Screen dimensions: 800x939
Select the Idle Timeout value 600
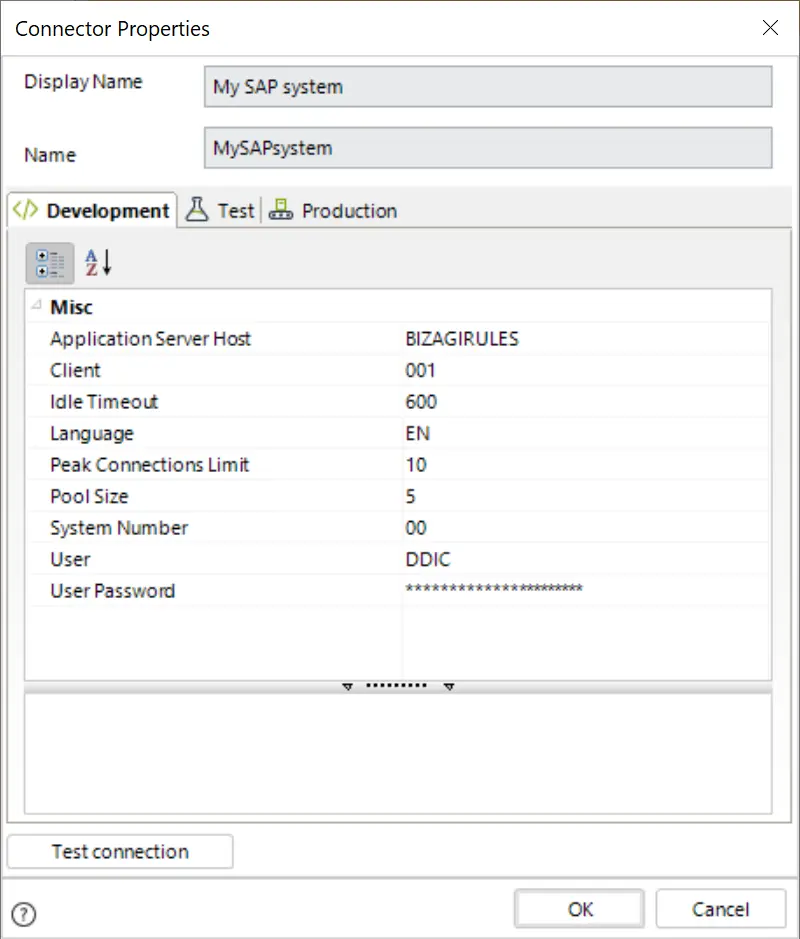(421, 402)
